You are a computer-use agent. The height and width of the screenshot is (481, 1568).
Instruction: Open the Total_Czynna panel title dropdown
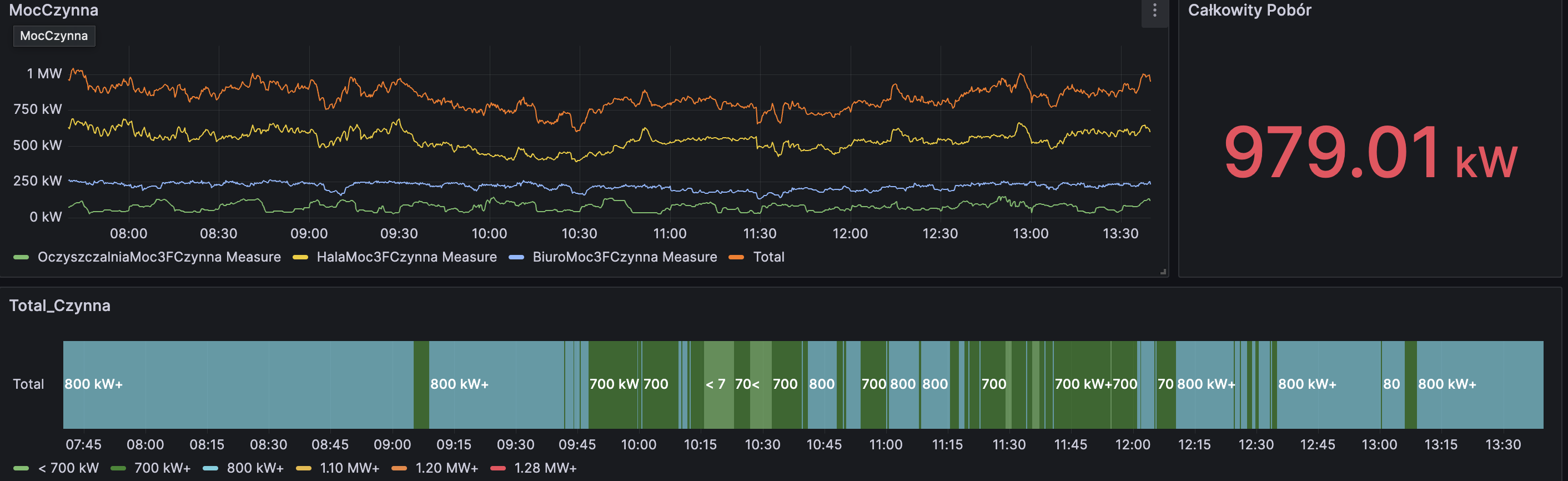click(x=59, y=305)
